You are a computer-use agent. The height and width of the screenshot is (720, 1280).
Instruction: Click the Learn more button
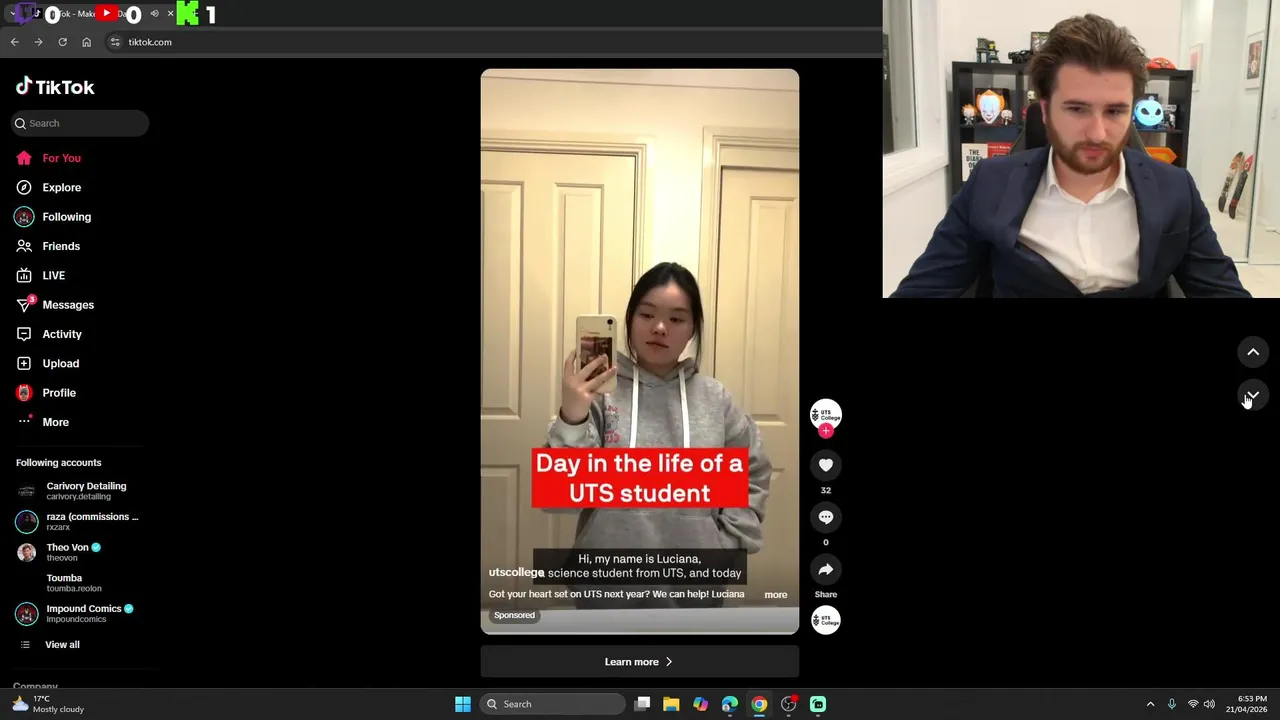click(639, 662)
